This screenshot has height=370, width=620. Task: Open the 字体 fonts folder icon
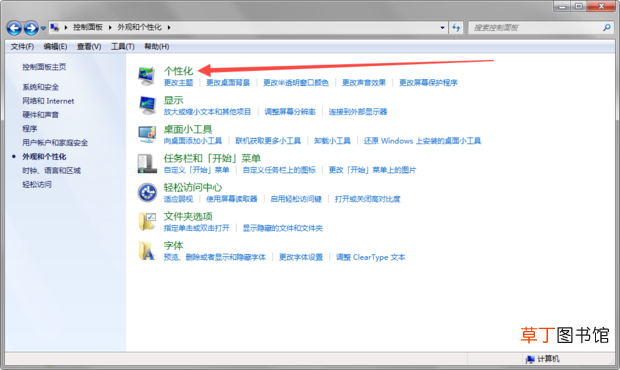[x=147, y=251]
